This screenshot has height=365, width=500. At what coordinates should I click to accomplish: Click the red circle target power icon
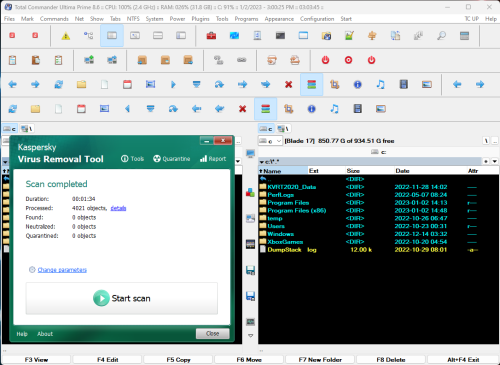[348, 60]
